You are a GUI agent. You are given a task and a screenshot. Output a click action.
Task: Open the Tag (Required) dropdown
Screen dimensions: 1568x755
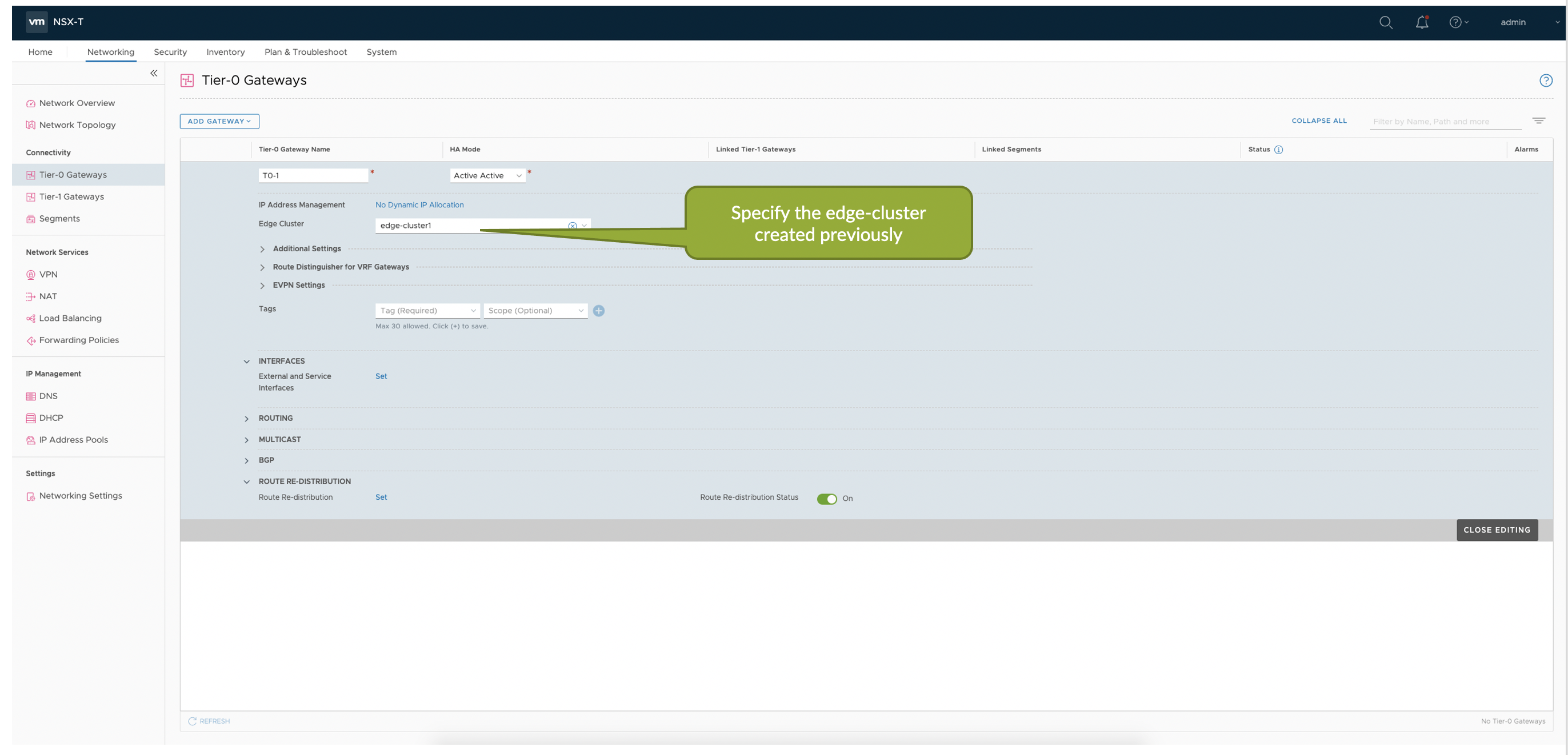(427, 311)
